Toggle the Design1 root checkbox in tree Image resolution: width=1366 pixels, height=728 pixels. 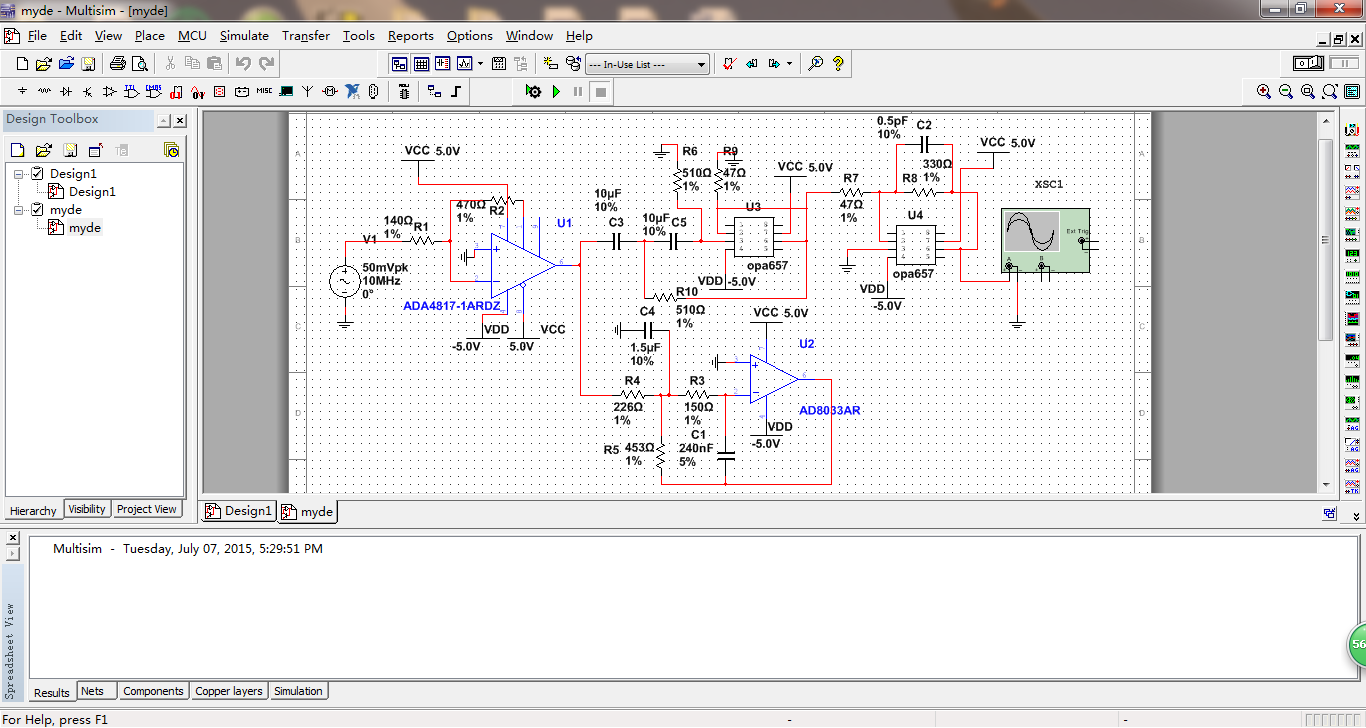click(38, 174)
